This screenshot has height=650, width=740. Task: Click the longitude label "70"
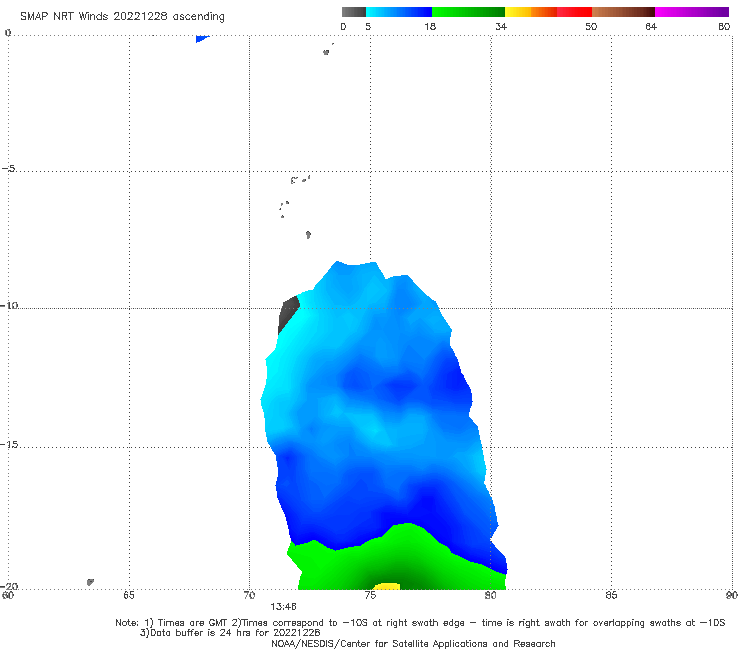(249, 595)
